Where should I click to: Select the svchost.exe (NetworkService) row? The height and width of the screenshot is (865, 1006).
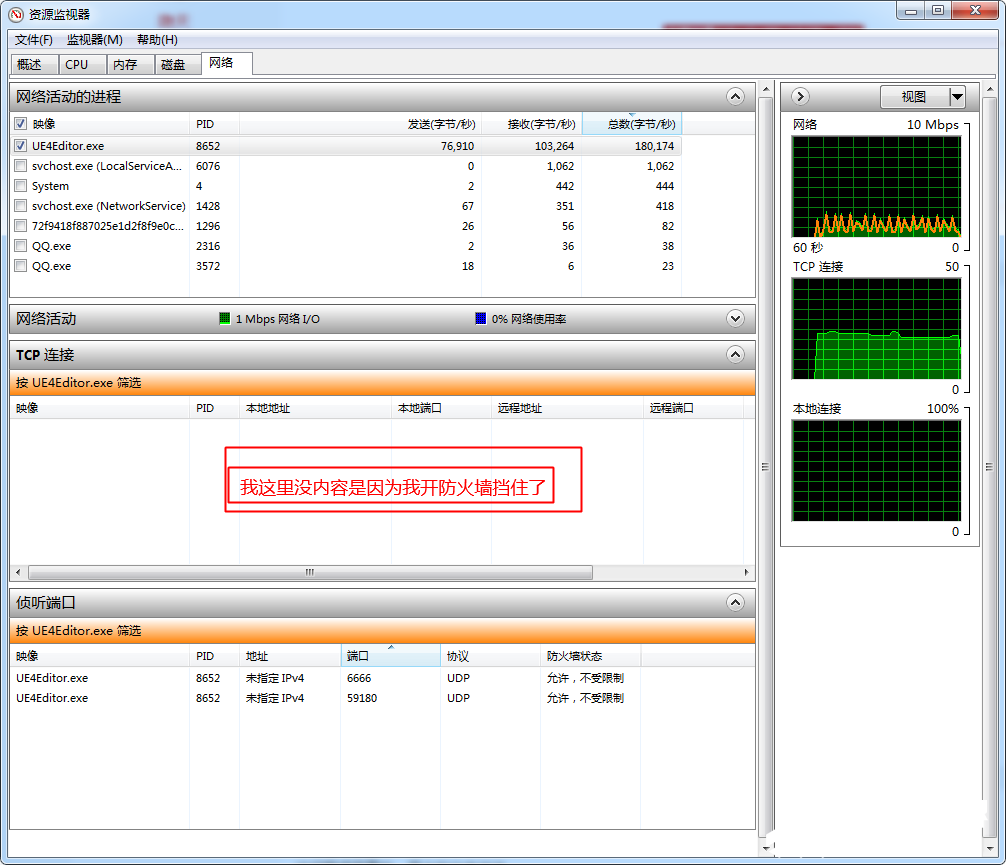(346, 205)
